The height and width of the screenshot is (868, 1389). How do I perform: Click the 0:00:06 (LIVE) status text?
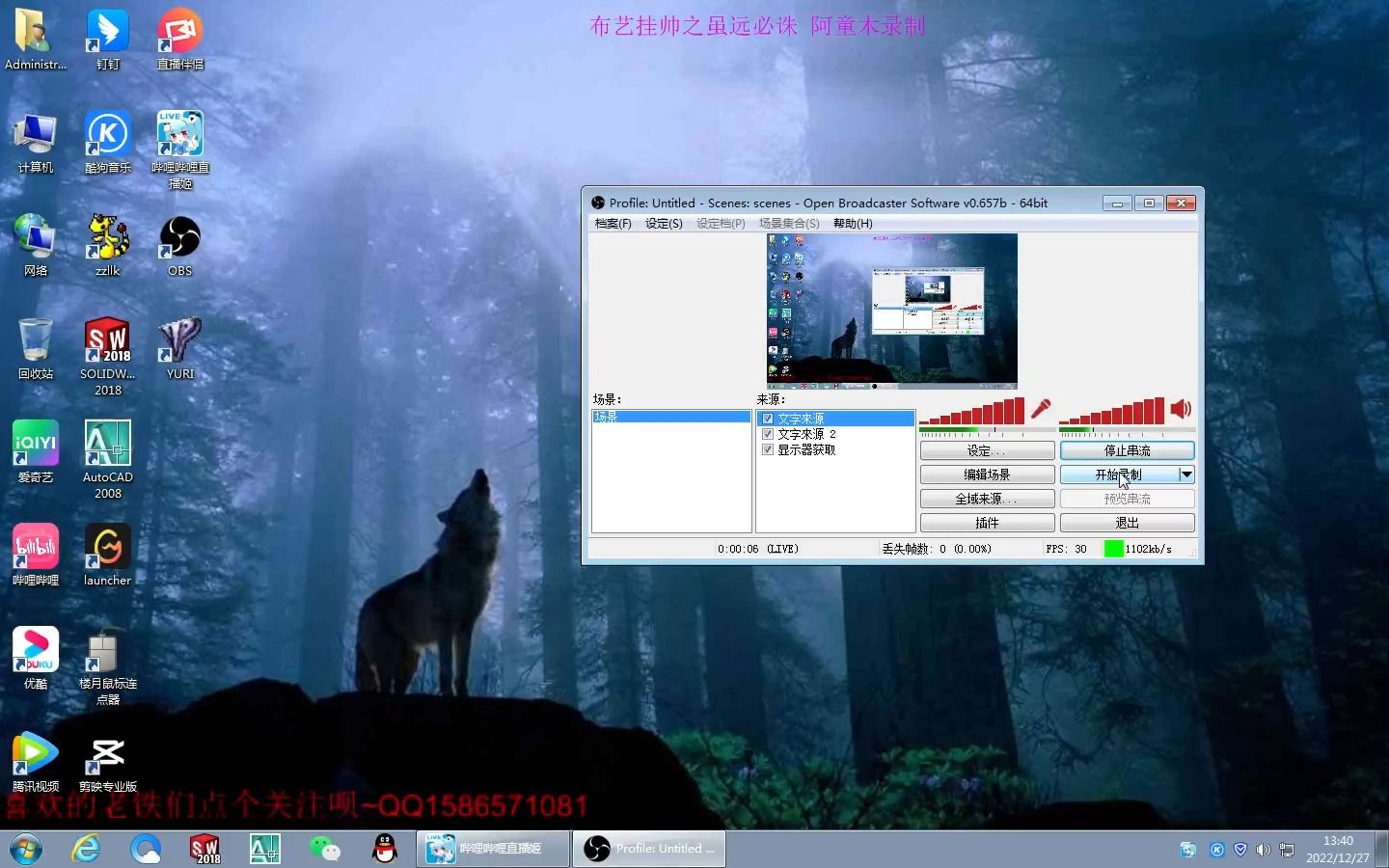pyautogui.click(x=758, y=549)
